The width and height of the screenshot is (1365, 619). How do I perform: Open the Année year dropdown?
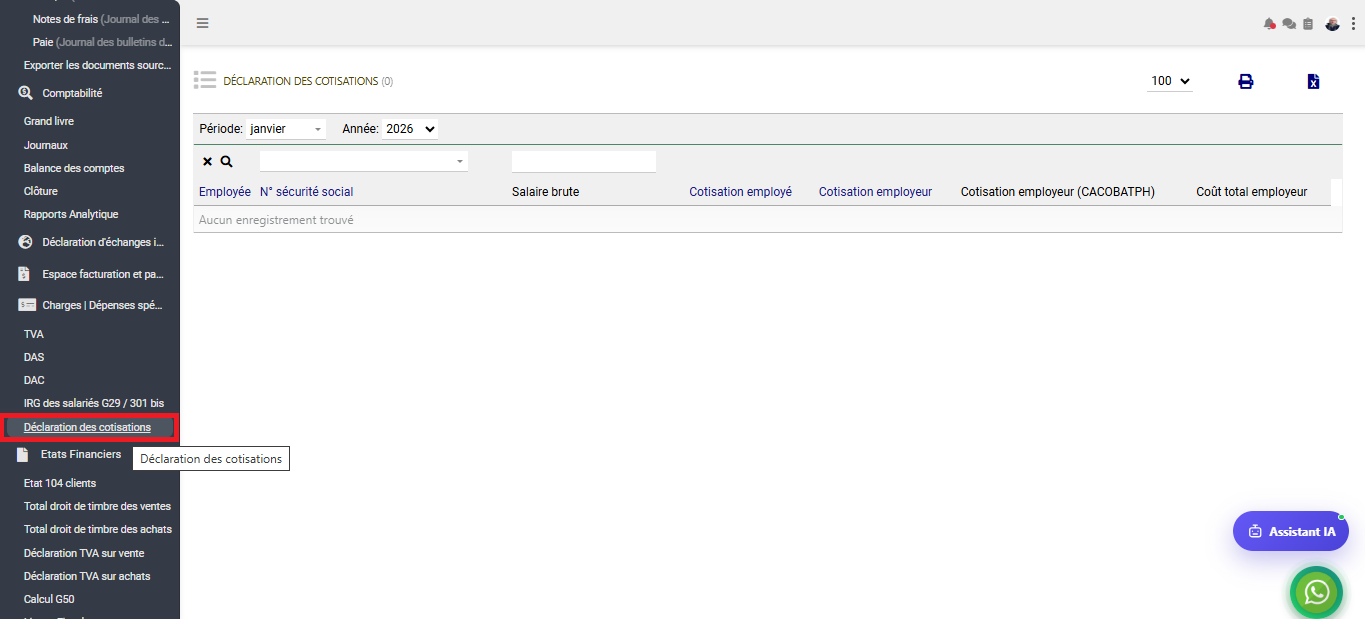(410, 129)
